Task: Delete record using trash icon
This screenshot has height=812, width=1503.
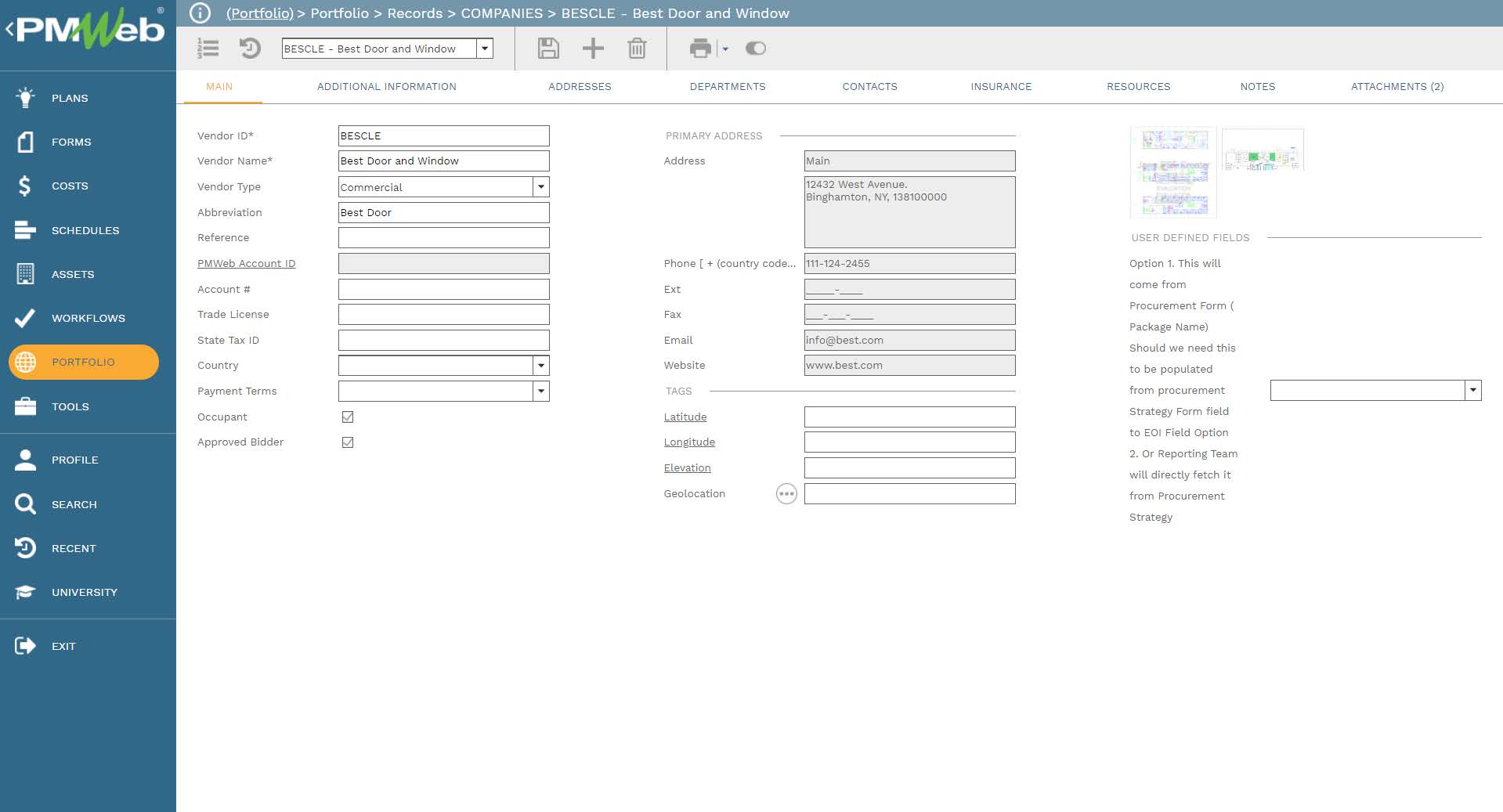Action: tap(637, 49)
